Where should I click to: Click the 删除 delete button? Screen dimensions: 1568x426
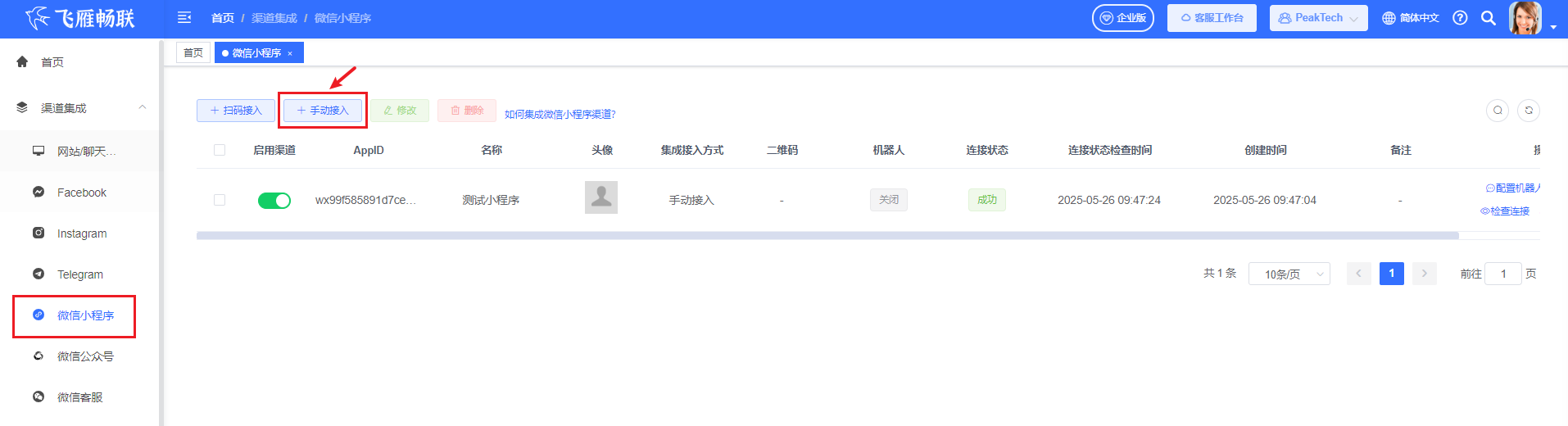coord(467,111)
